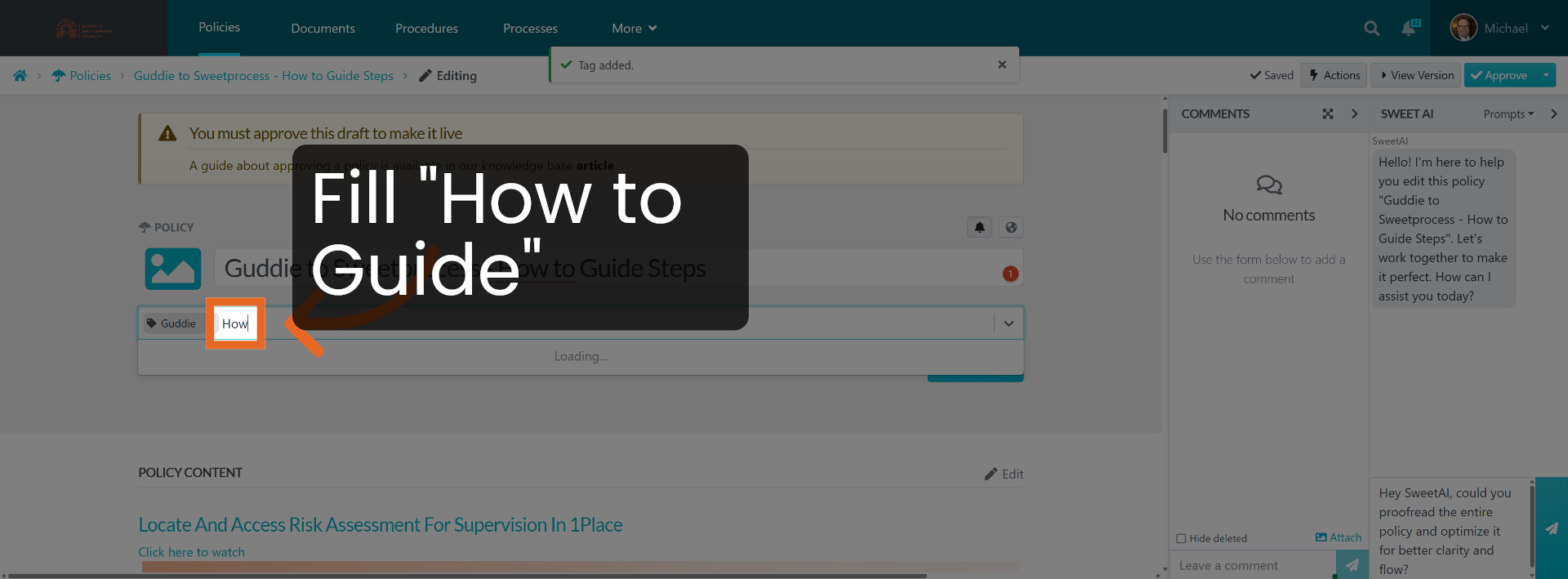Open Locate And Access Risk Assessment link

point(381,524)
